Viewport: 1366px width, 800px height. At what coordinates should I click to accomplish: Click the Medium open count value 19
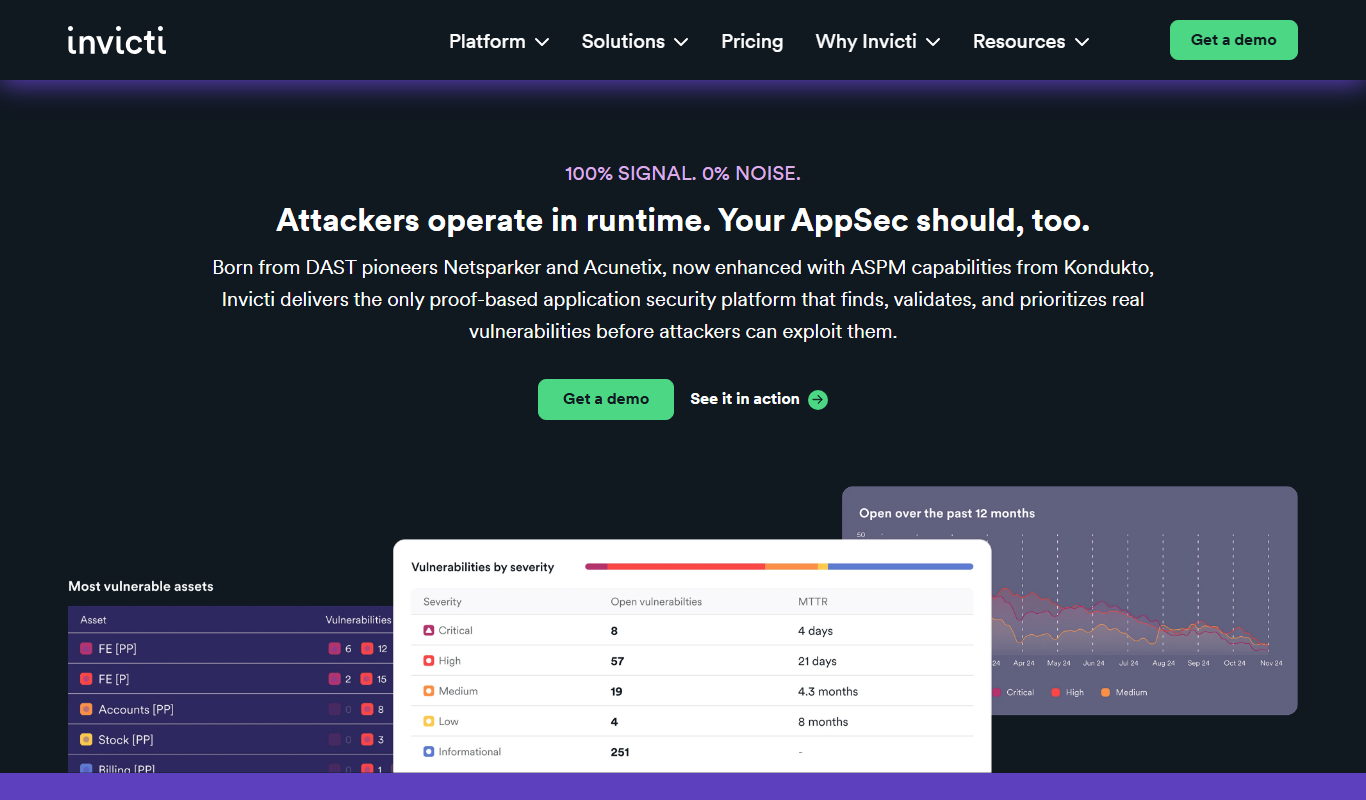click(x=617, y=691)
